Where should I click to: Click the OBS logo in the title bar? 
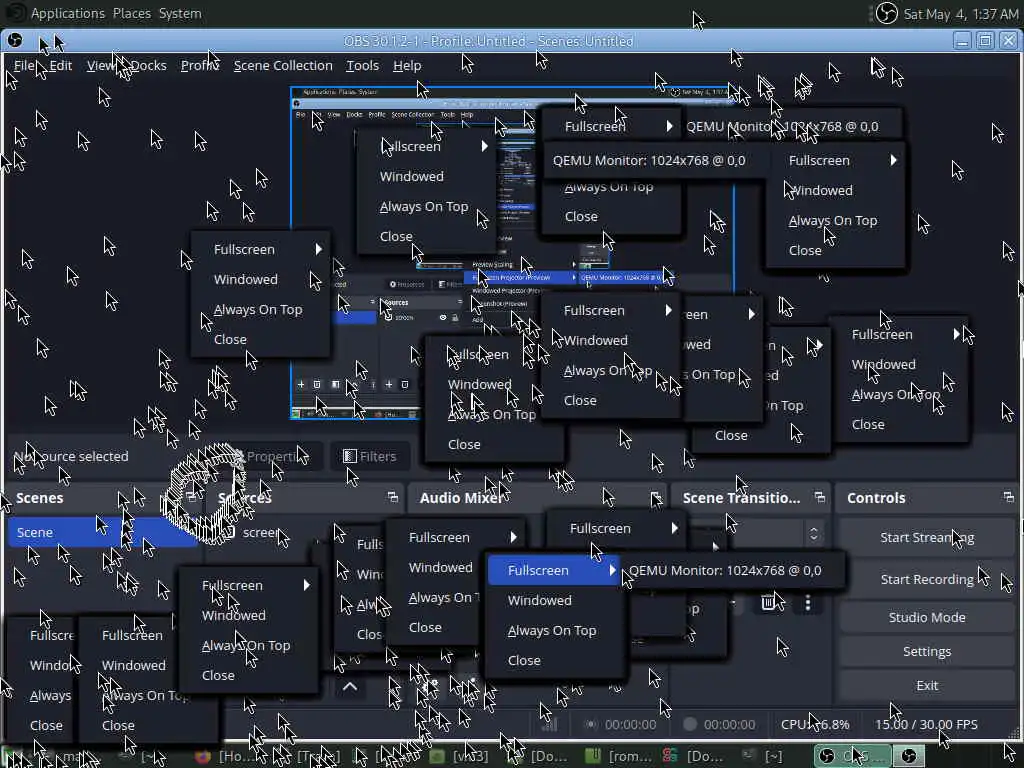coord(14,40)
